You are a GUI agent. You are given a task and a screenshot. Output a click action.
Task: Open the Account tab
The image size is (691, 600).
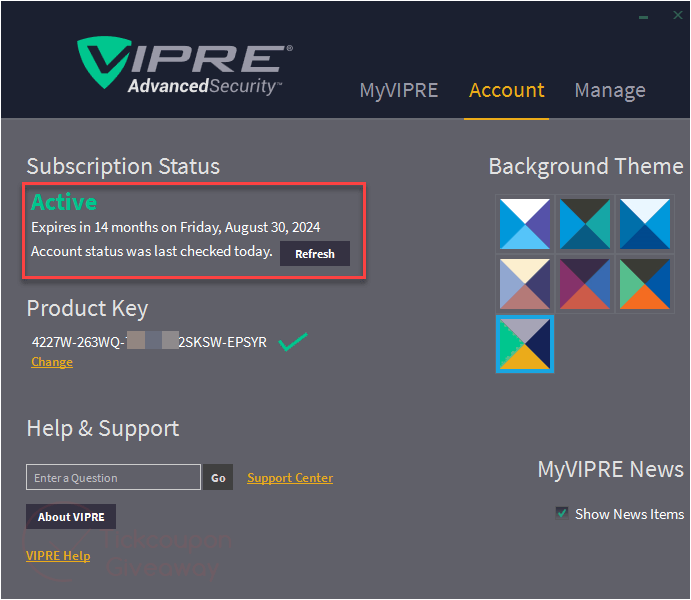506,90
